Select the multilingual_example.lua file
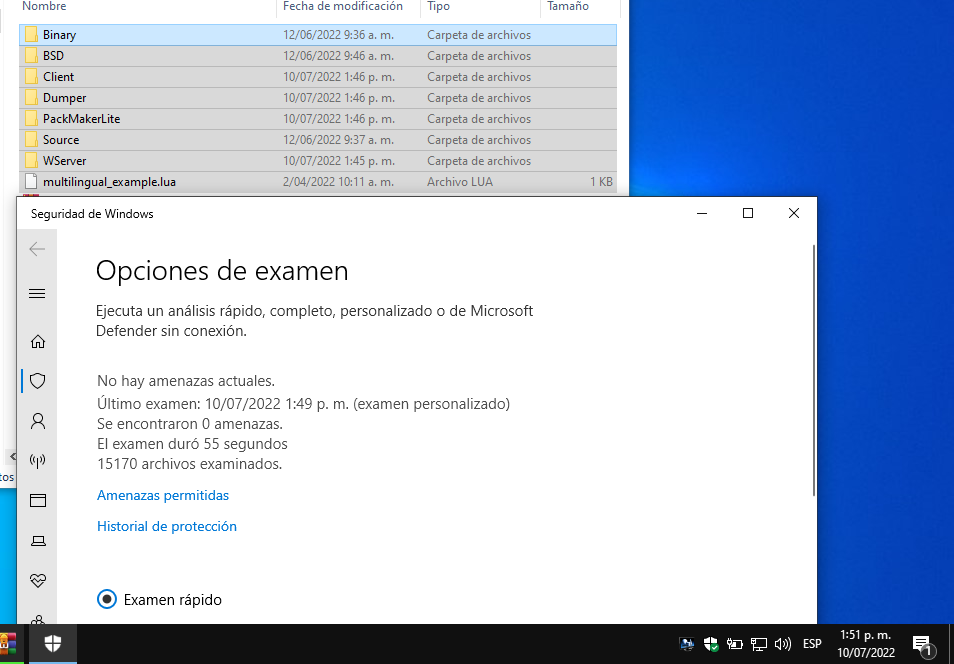This screenshot has width=954, height=664. point(109,182)
